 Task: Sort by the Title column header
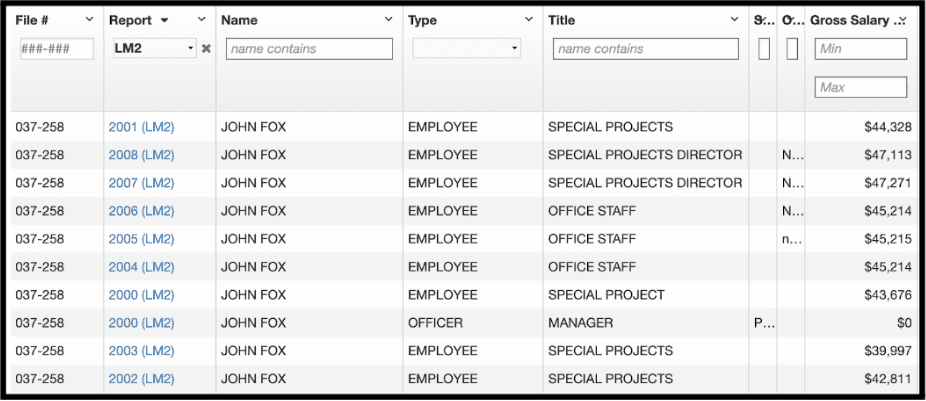(x=562, y=20)
